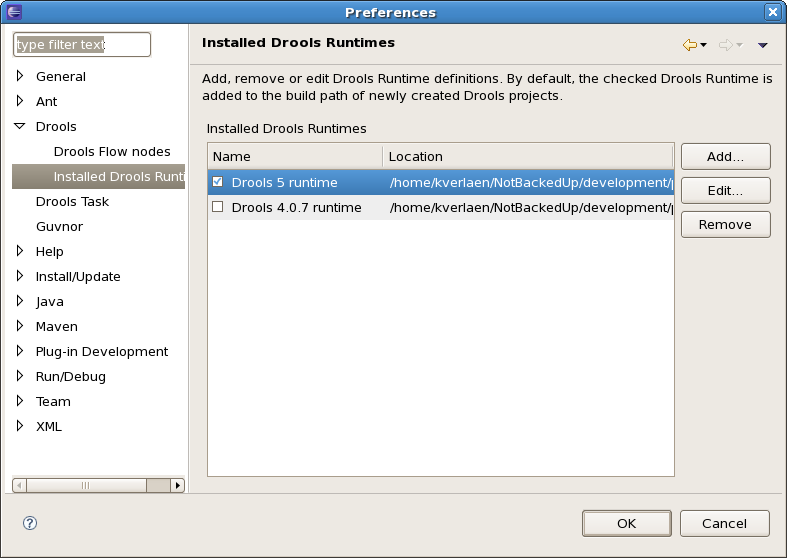The image size is (787, 558).
Task: Close the Preferences dialog with X
Action: (x=772, y=12)
